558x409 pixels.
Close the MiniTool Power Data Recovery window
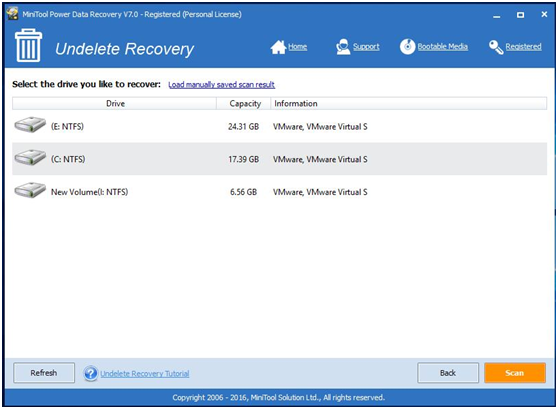pos(544,14)
